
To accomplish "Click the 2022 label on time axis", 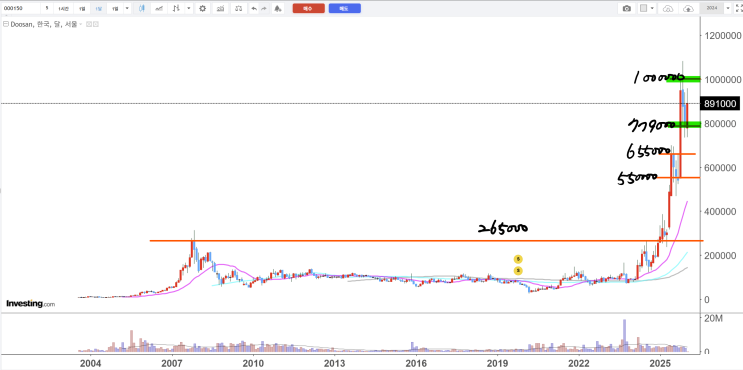I will [x=579, y=363].
